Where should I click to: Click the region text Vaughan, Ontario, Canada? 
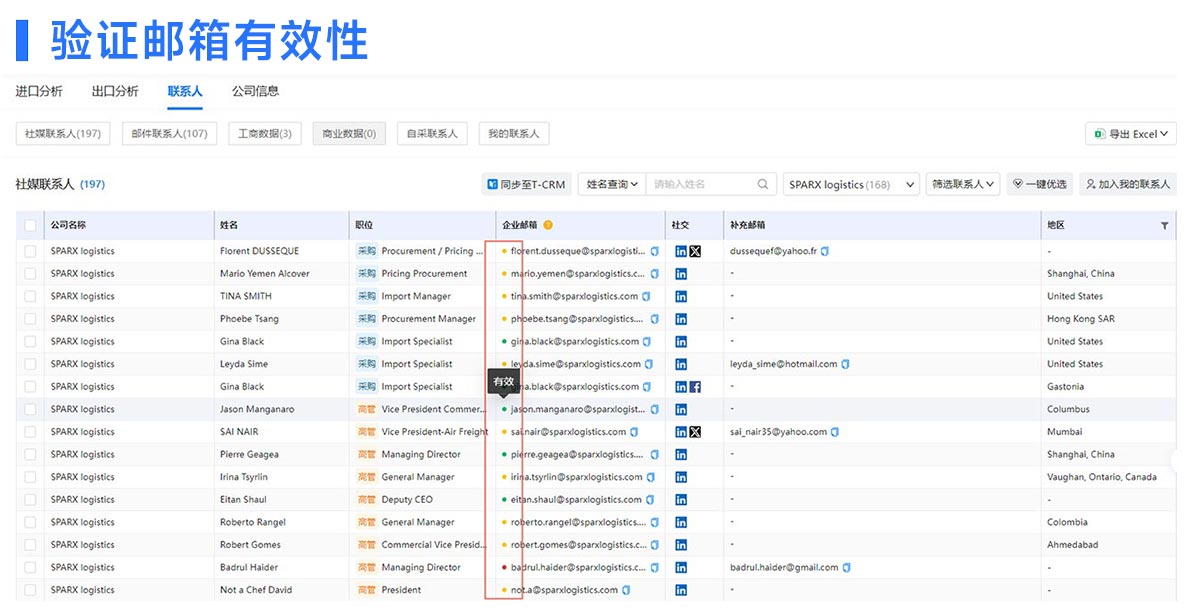point(1102,478)
